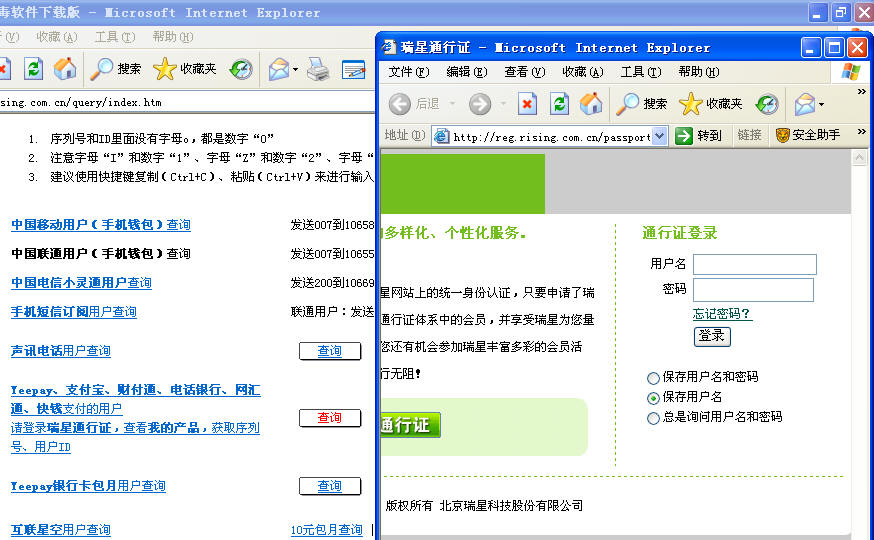This screenshot has width=874, height=540.
Task: Click Search magnifier in Rising Passport window
Action: point(627,104)
